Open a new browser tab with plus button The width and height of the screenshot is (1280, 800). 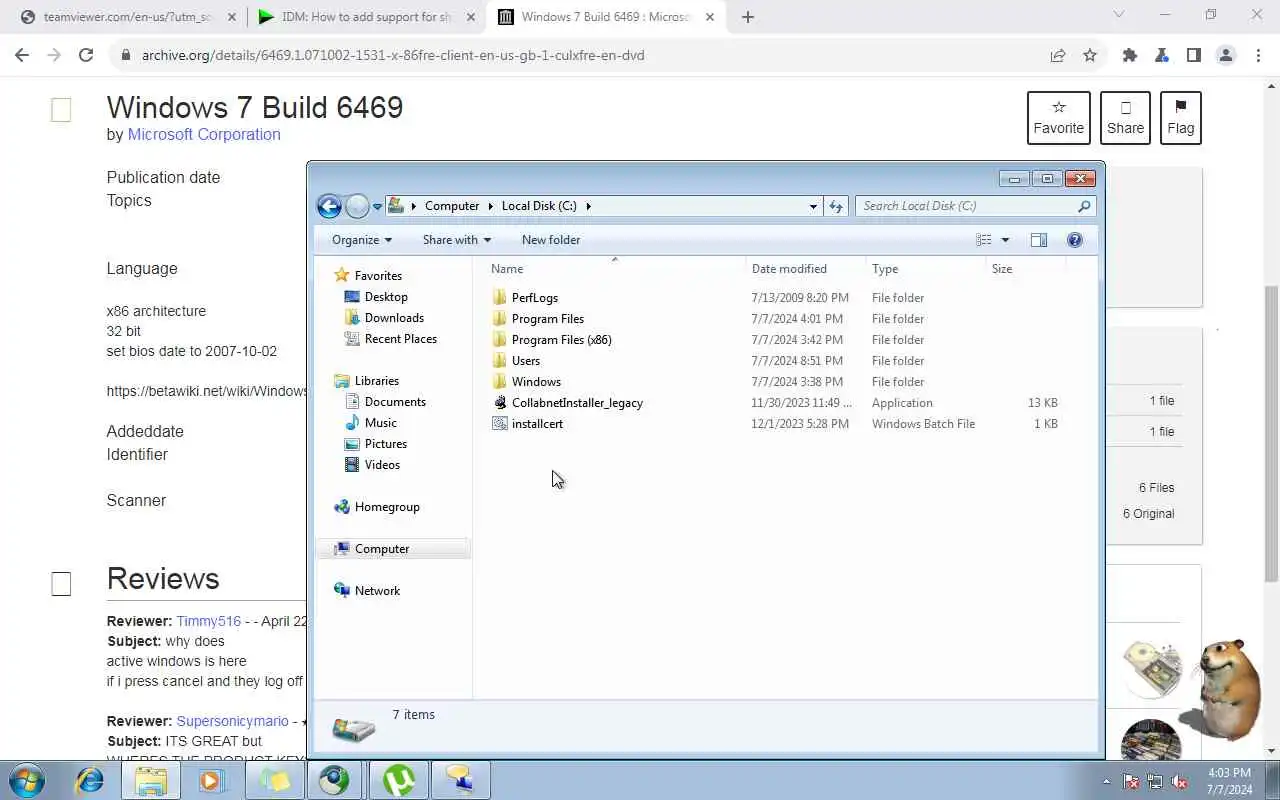coord(748,17)
